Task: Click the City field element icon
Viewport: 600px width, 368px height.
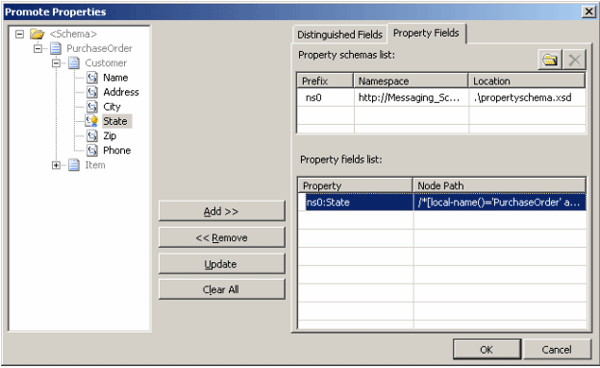Action: point(92,107)
